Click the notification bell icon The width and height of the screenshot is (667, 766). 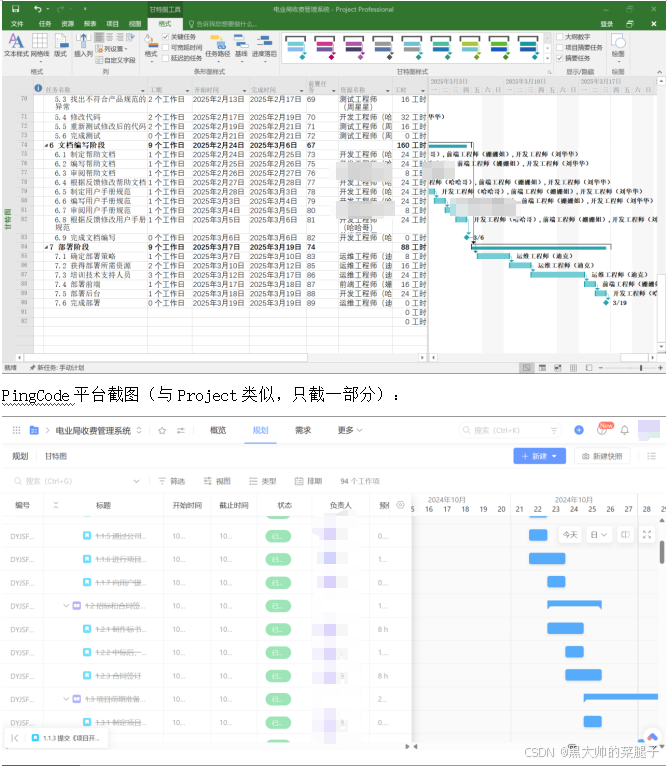[624, 430]
